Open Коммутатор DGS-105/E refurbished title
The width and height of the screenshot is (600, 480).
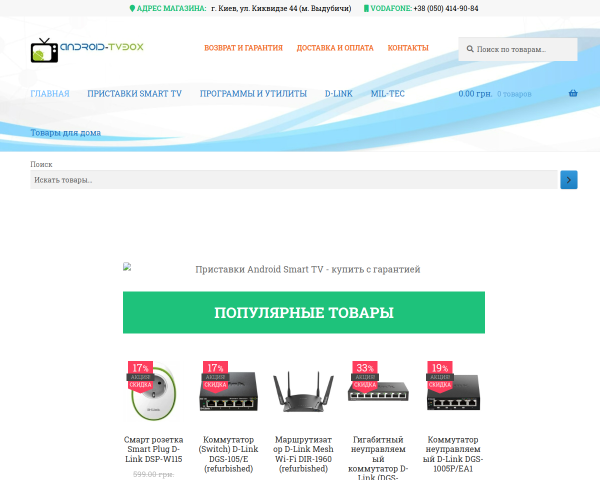(x=228, y=454)
